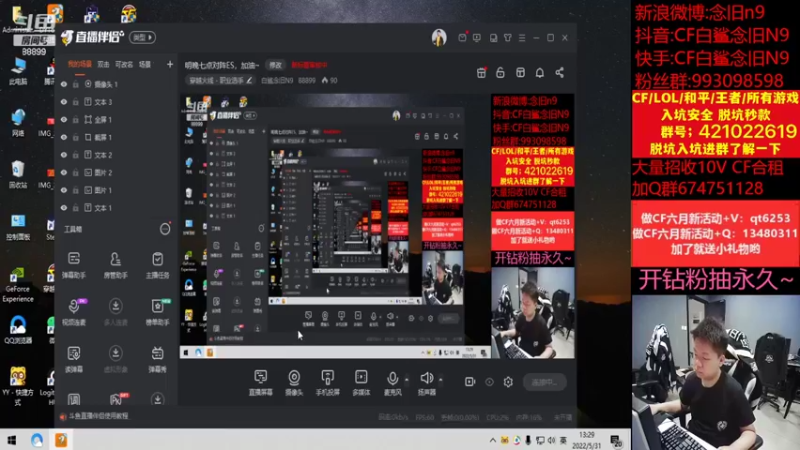Download the 多人连麦 tool

[x=116, y=312]
